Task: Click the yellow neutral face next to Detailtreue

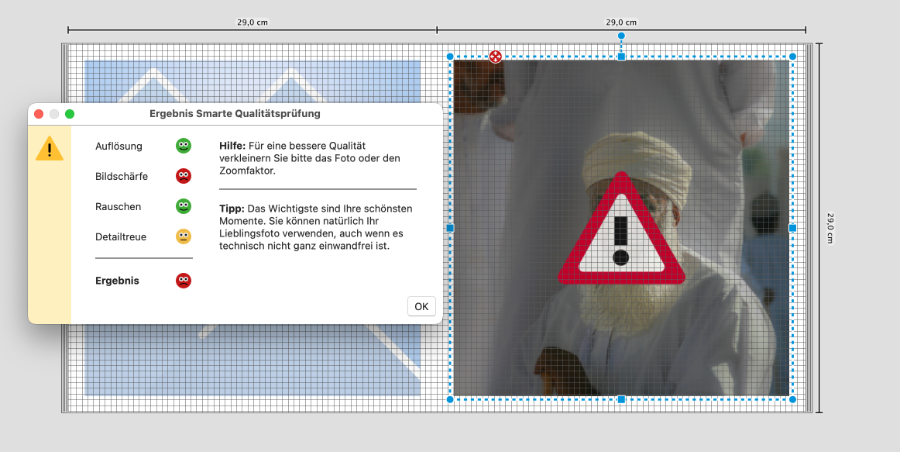Action: point(183,237)
